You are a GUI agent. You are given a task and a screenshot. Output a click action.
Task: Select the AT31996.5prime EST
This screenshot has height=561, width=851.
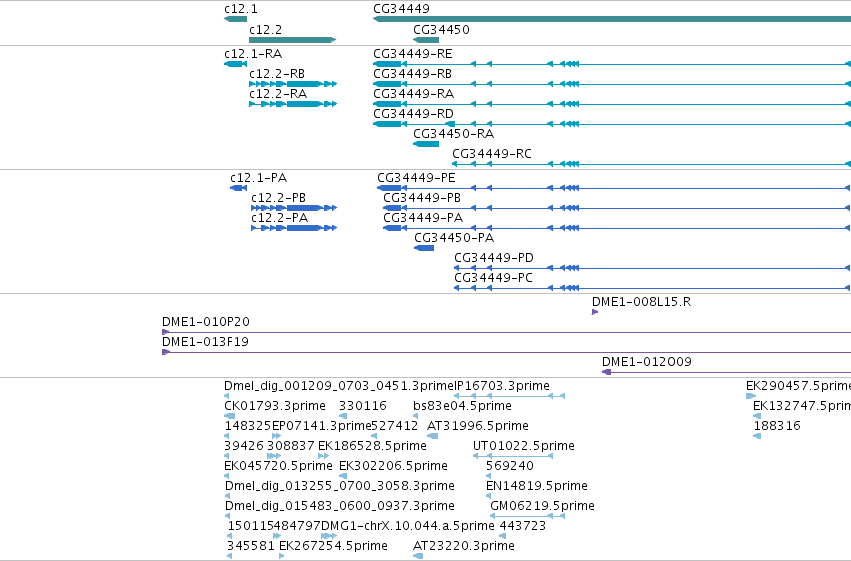(x=433, y=436)
